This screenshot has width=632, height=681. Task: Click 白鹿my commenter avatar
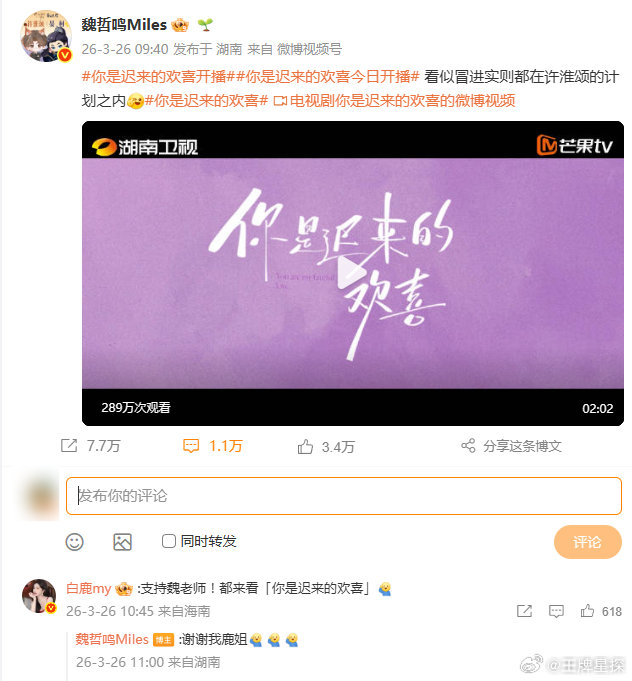[x=39, y=596]
